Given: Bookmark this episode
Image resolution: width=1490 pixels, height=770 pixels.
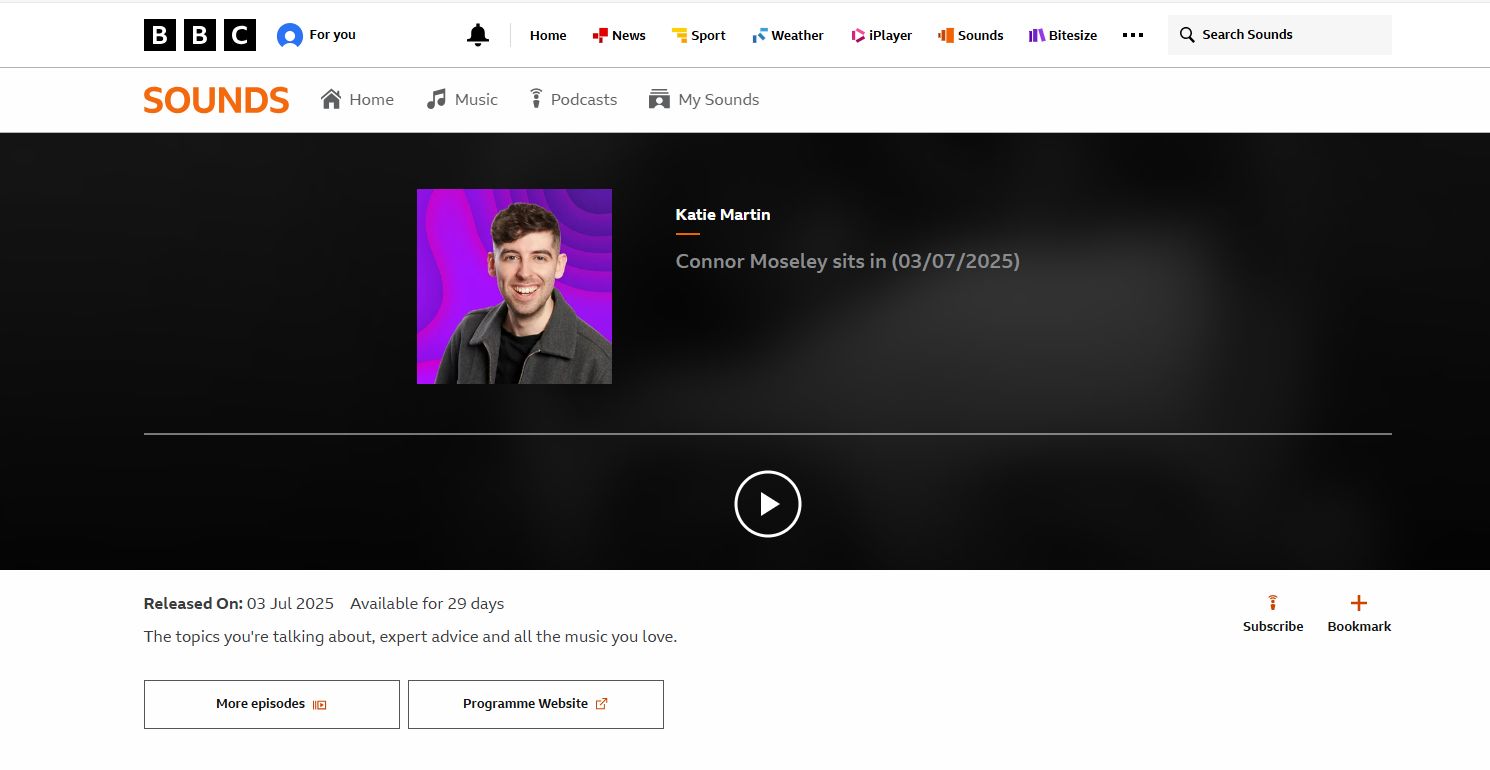Looking at the screenshot, I should coord(1359,614).
